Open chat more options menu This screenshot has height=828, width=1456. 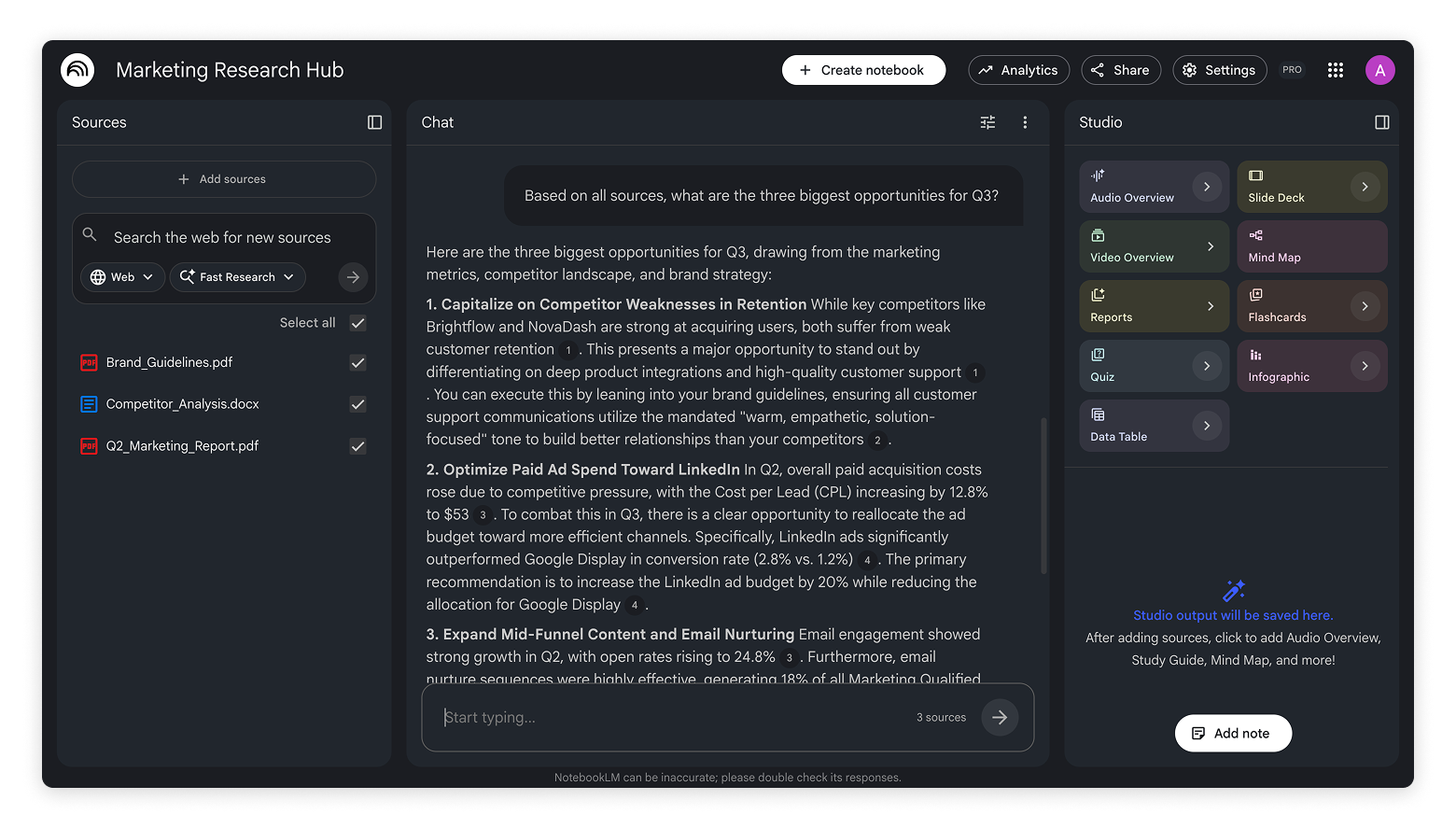point(1025,122)
